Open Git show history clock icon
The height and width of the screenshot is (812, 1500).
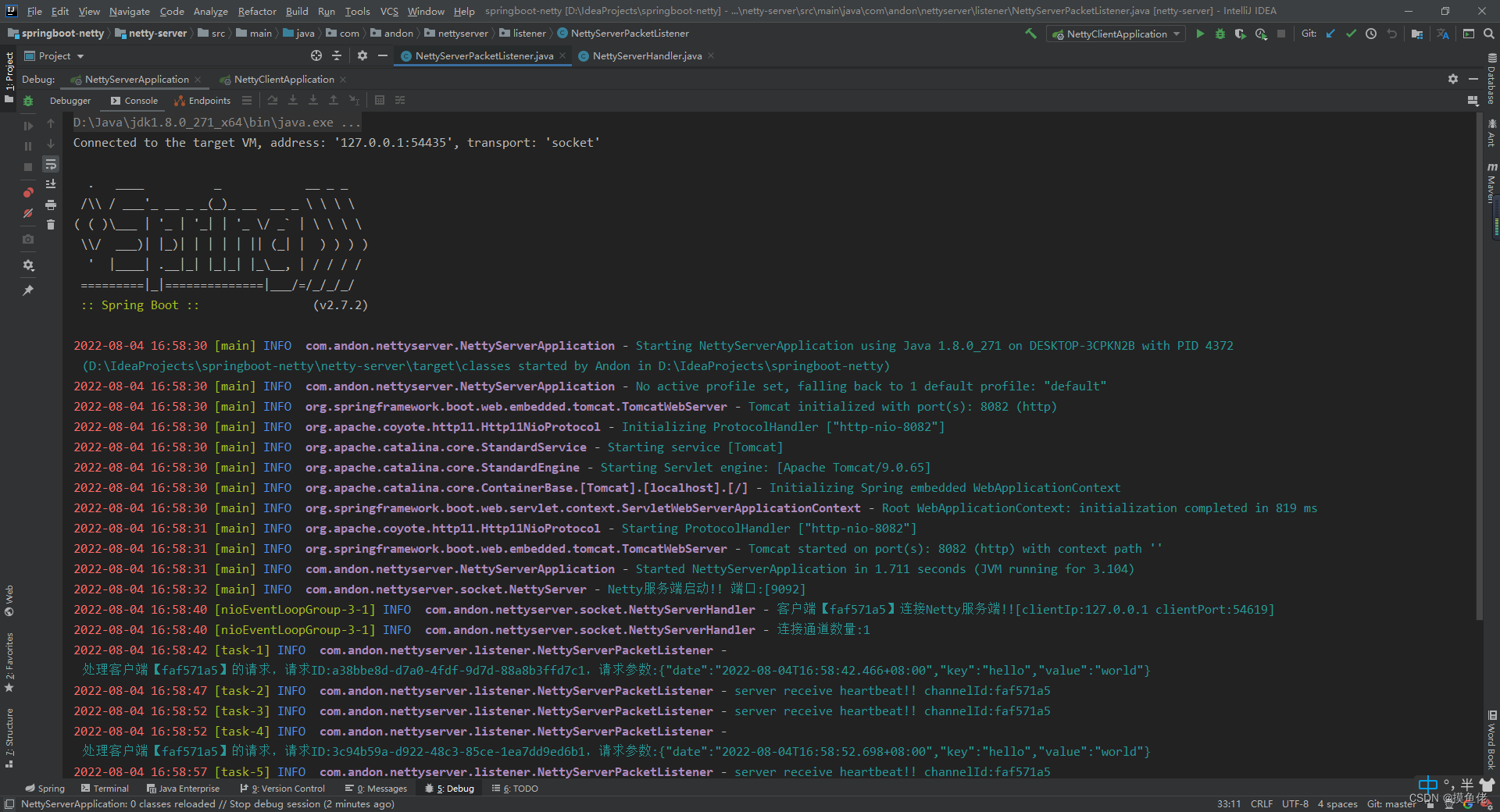[1371, 34]
